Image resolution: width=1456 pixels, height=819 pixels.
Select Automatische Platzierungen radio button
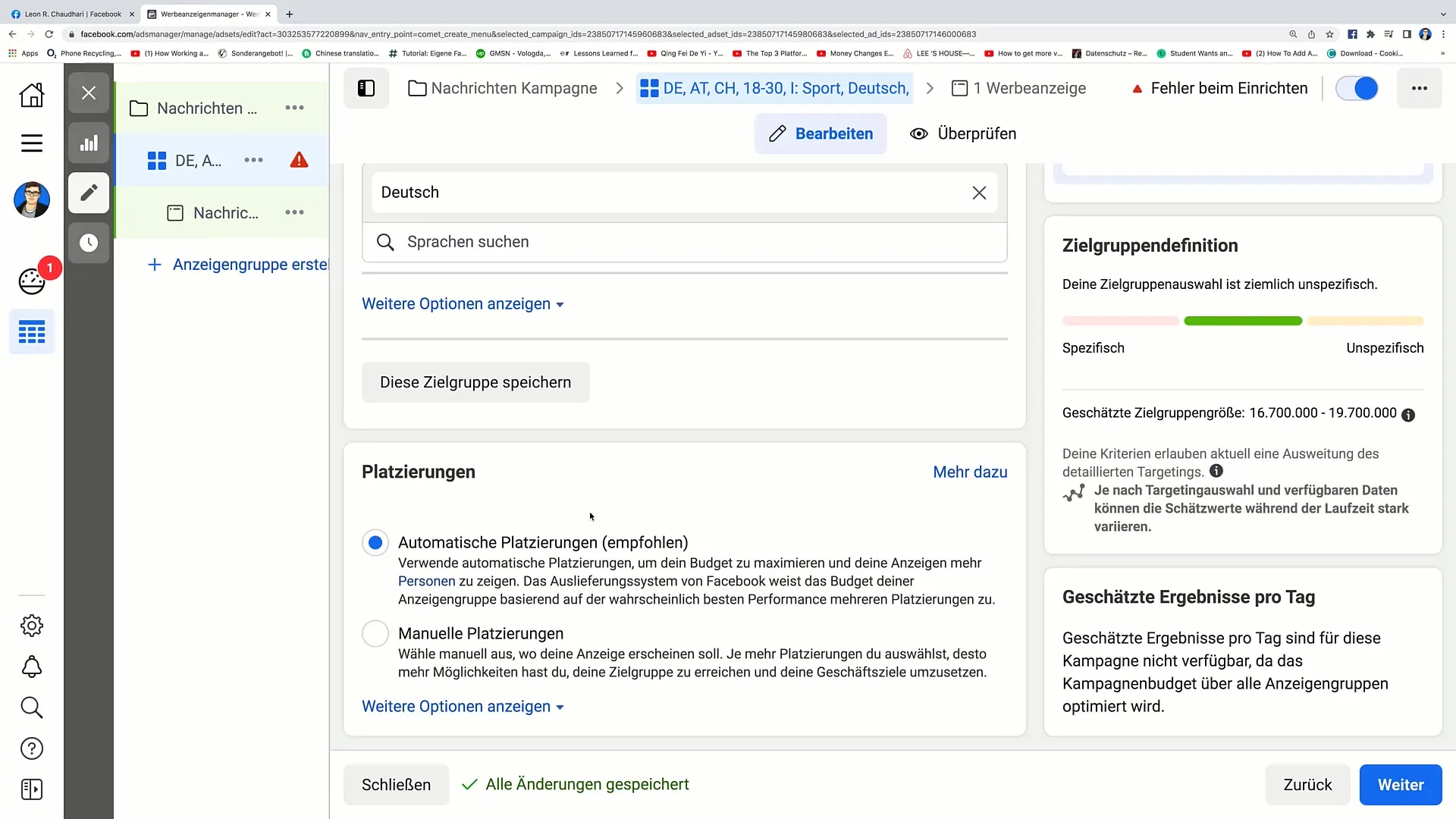tap(375, 543)
